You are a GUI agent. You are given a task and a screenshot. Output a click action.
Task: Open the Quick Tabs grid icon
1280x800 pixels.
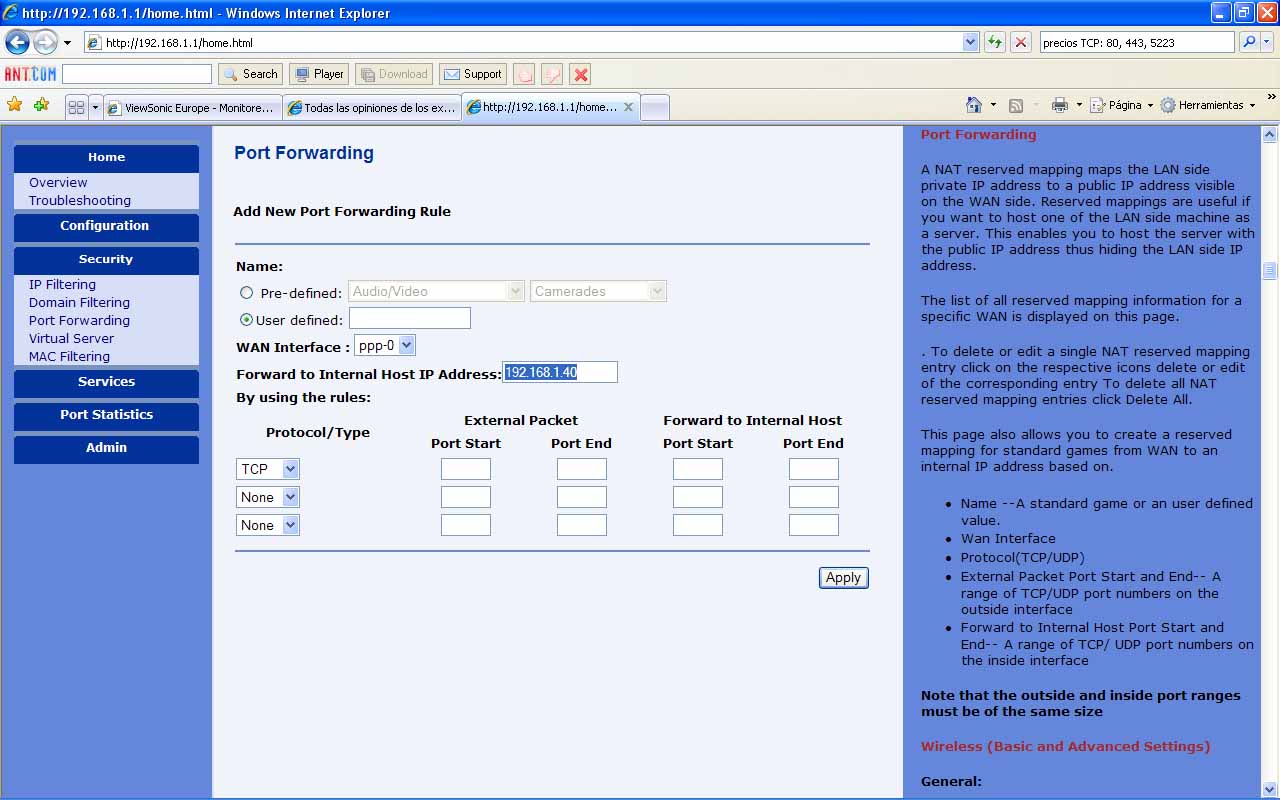(76, 107)
